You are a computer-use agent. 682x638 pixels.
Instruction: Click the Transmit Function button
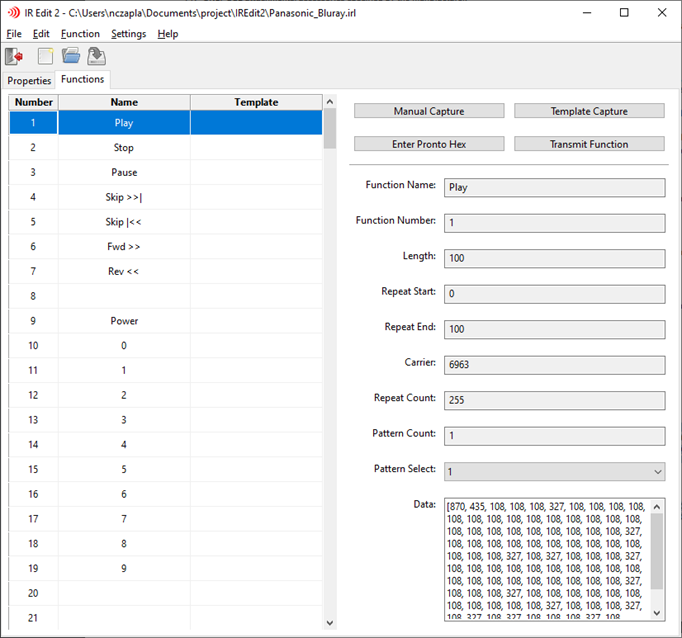(589, 144)
